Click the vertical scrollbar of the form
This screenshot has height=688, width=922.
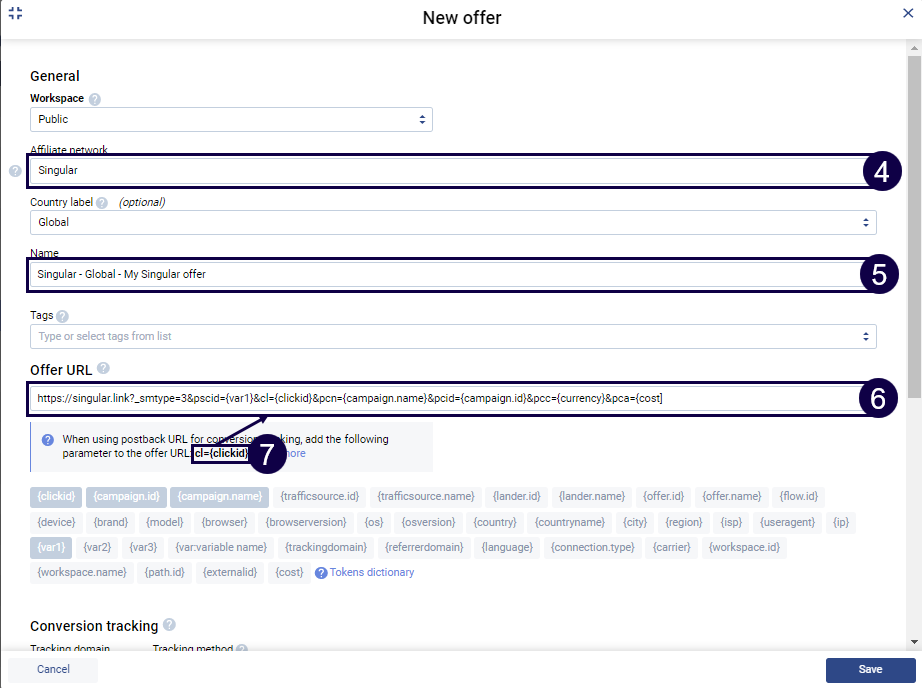click(914, 200)
